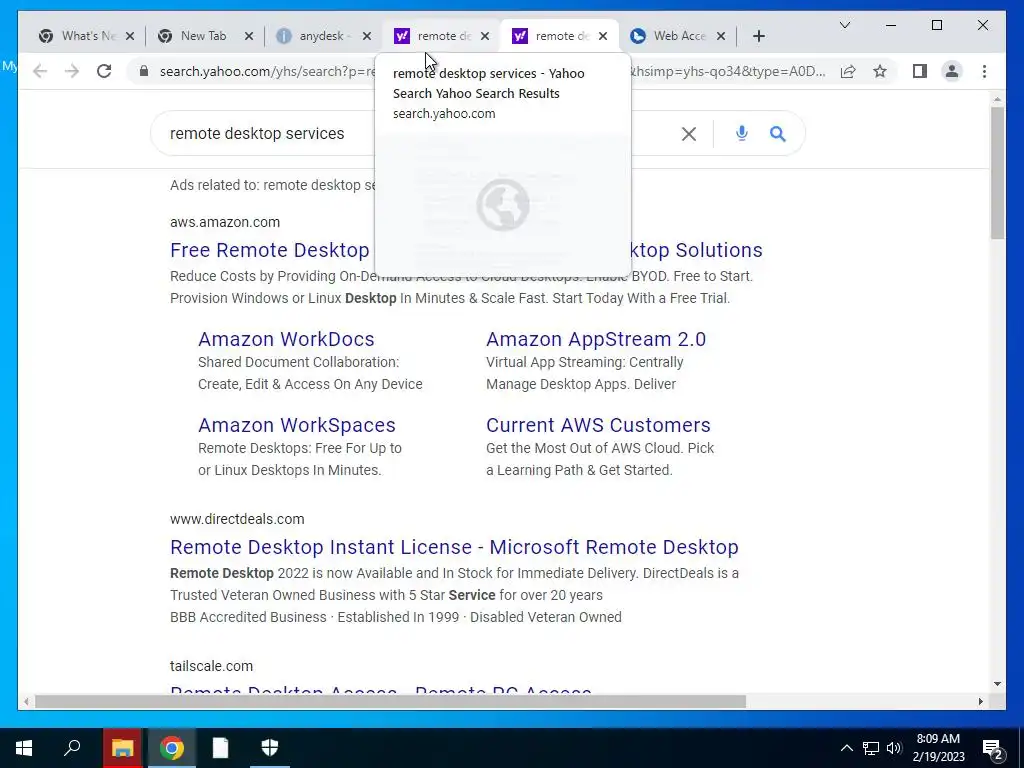Clear the Yahoo search query

point(688,134)
